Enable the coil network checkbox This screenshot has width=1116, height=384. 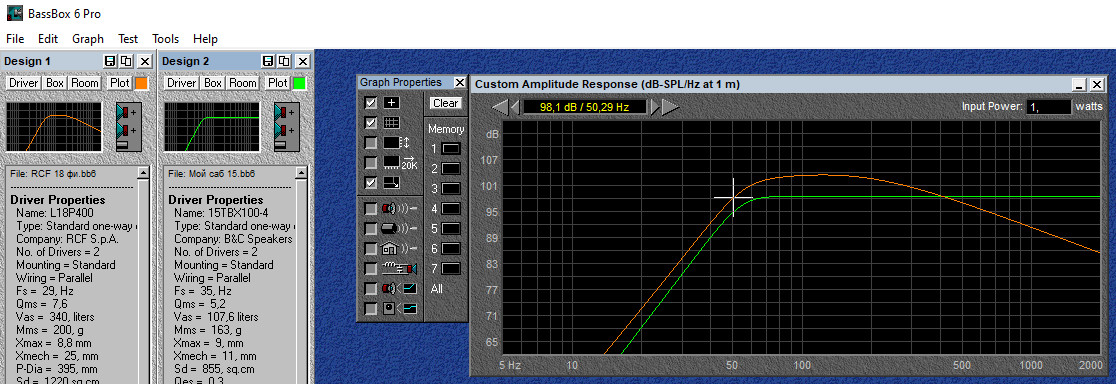point(371,269)
